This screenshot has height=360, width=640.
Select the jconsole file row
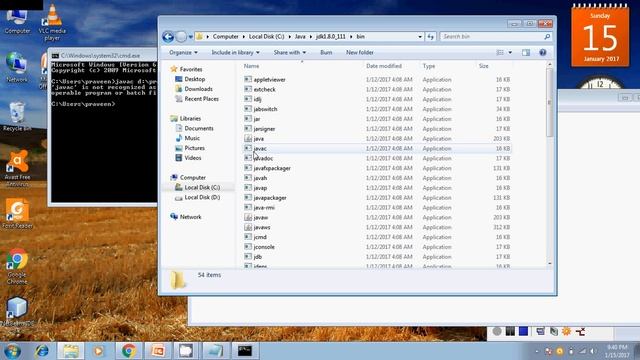[x=377, y=247]
